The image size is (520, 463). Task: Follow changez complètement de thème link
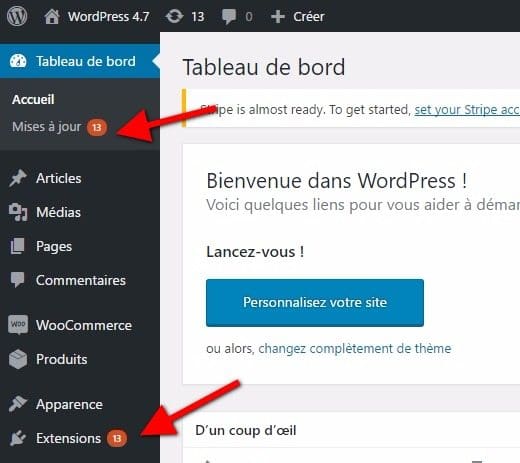coord(355,349)
